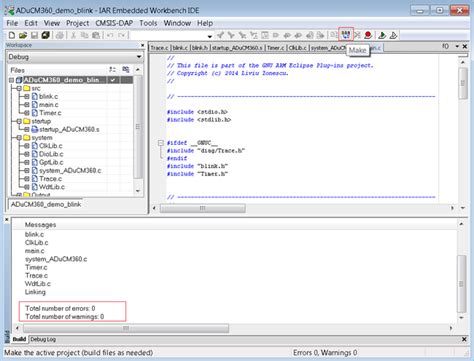
Task: Open the Help menu
Action: pos(205,23)
